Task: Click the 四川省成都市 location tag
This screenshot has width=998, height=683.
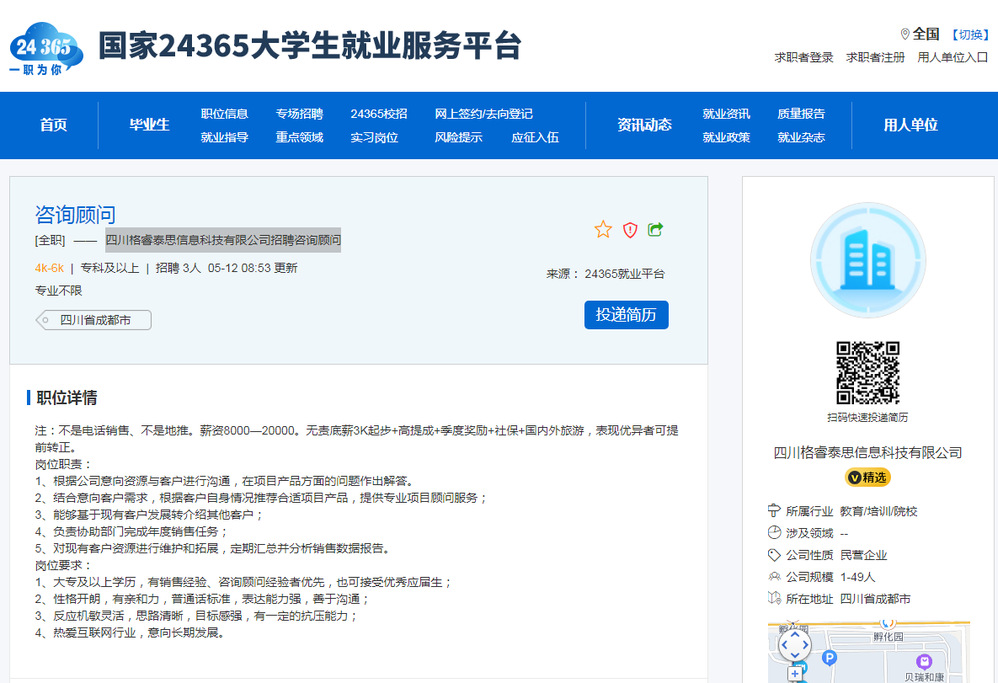Action: coord(95,320)
